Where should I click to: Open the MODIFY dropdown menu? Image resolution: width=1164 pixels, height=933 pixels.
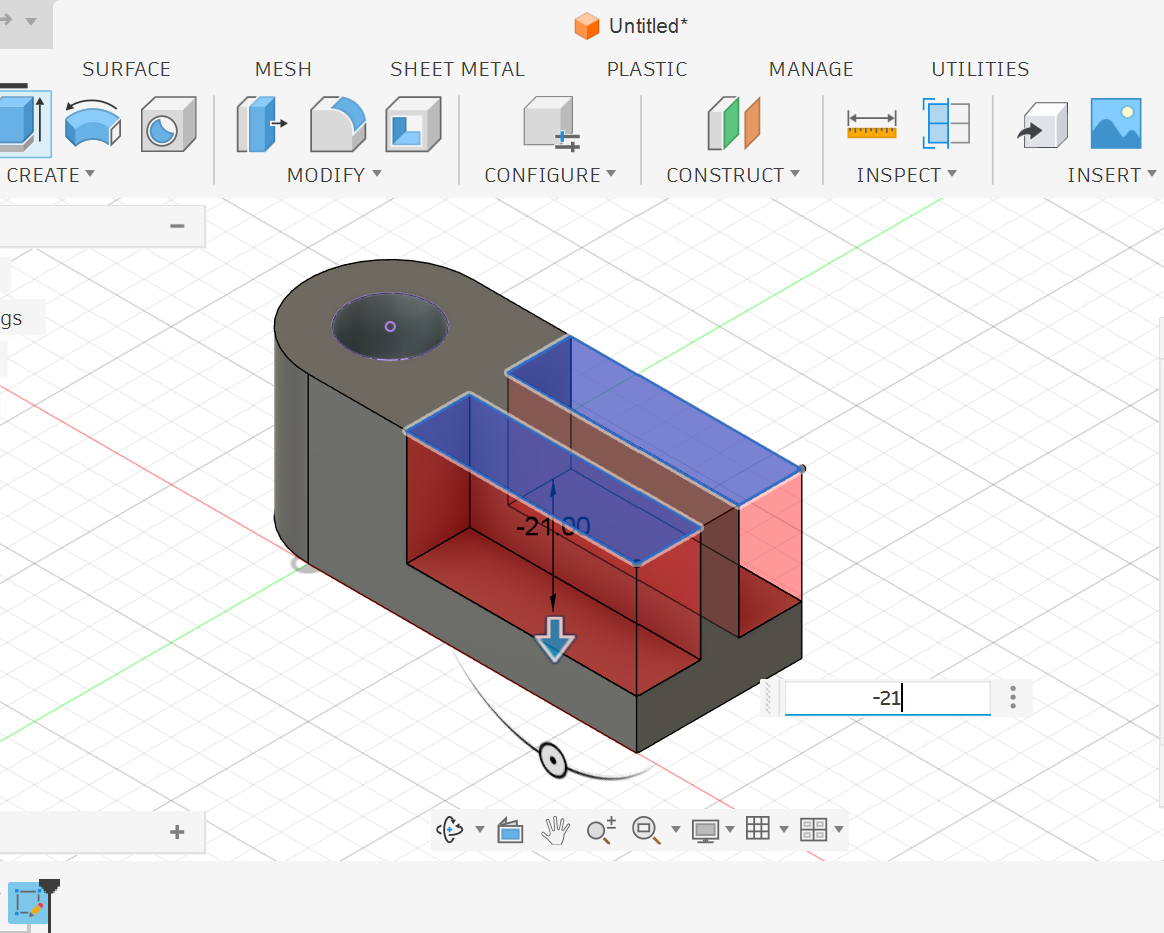(x=334, y=175)
